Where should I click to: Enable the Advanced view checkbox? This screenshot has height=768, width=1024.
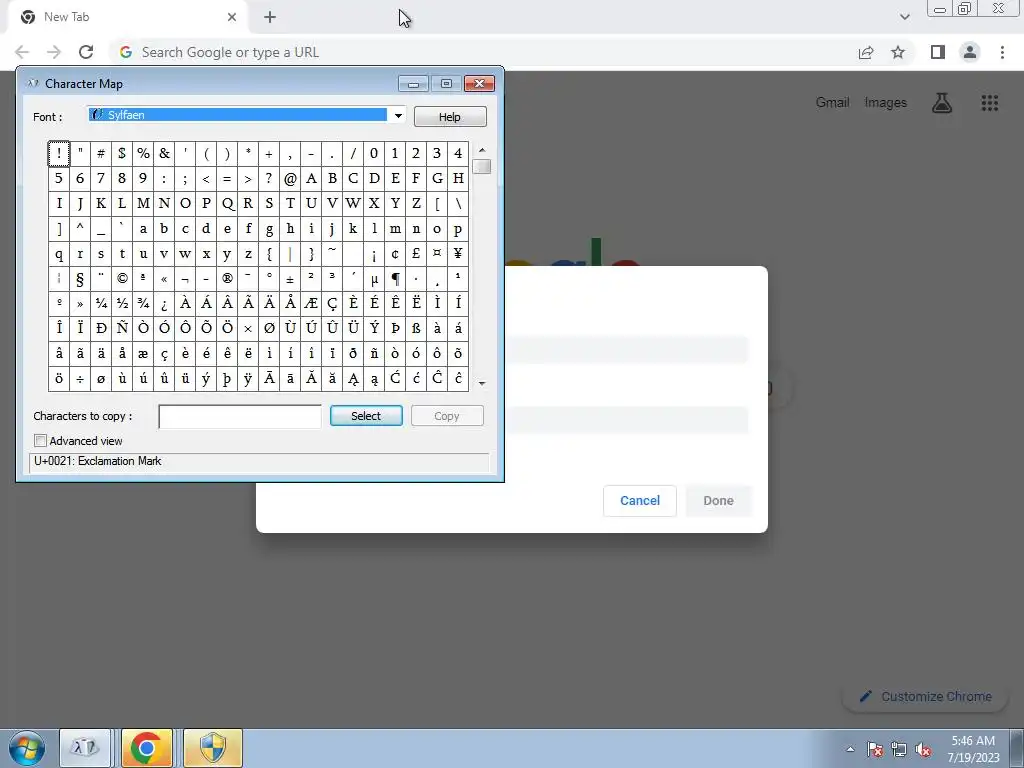[40, 441]
